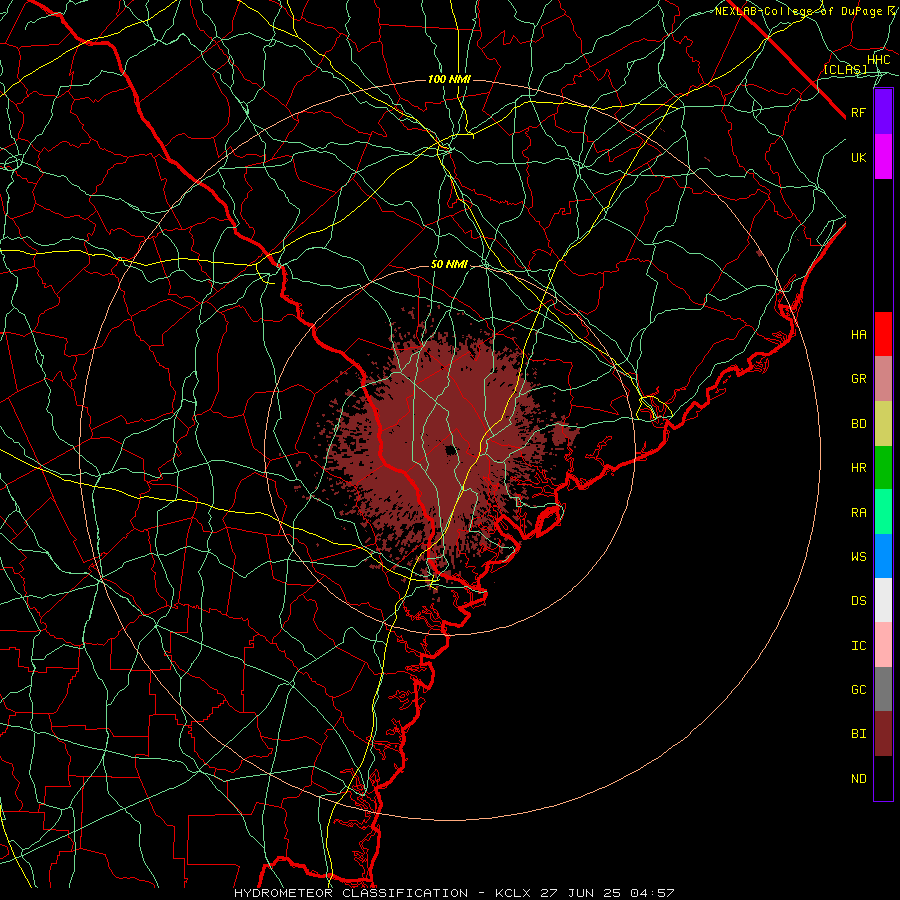900x900 pixels.
Task: Select the yellow BD legend swatch
Action: coord(883,423)
